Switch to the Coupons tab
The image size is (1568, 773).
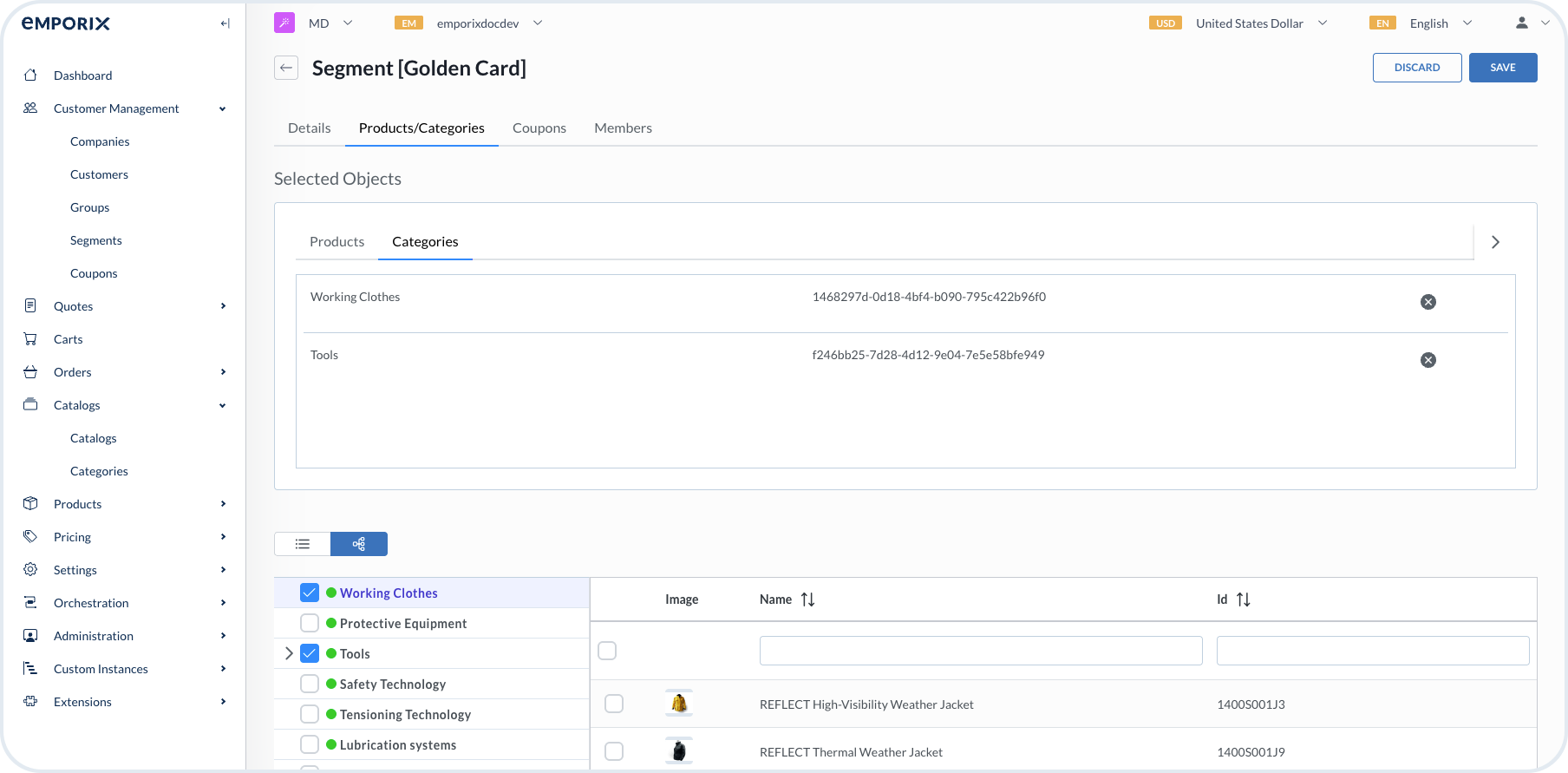[x=539, y=128]
